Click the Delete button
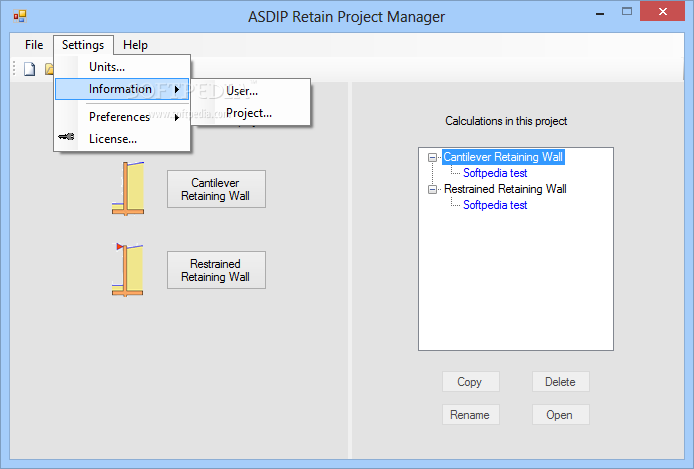This screenshot has width=694, height=469. click(x=561, y=381)
